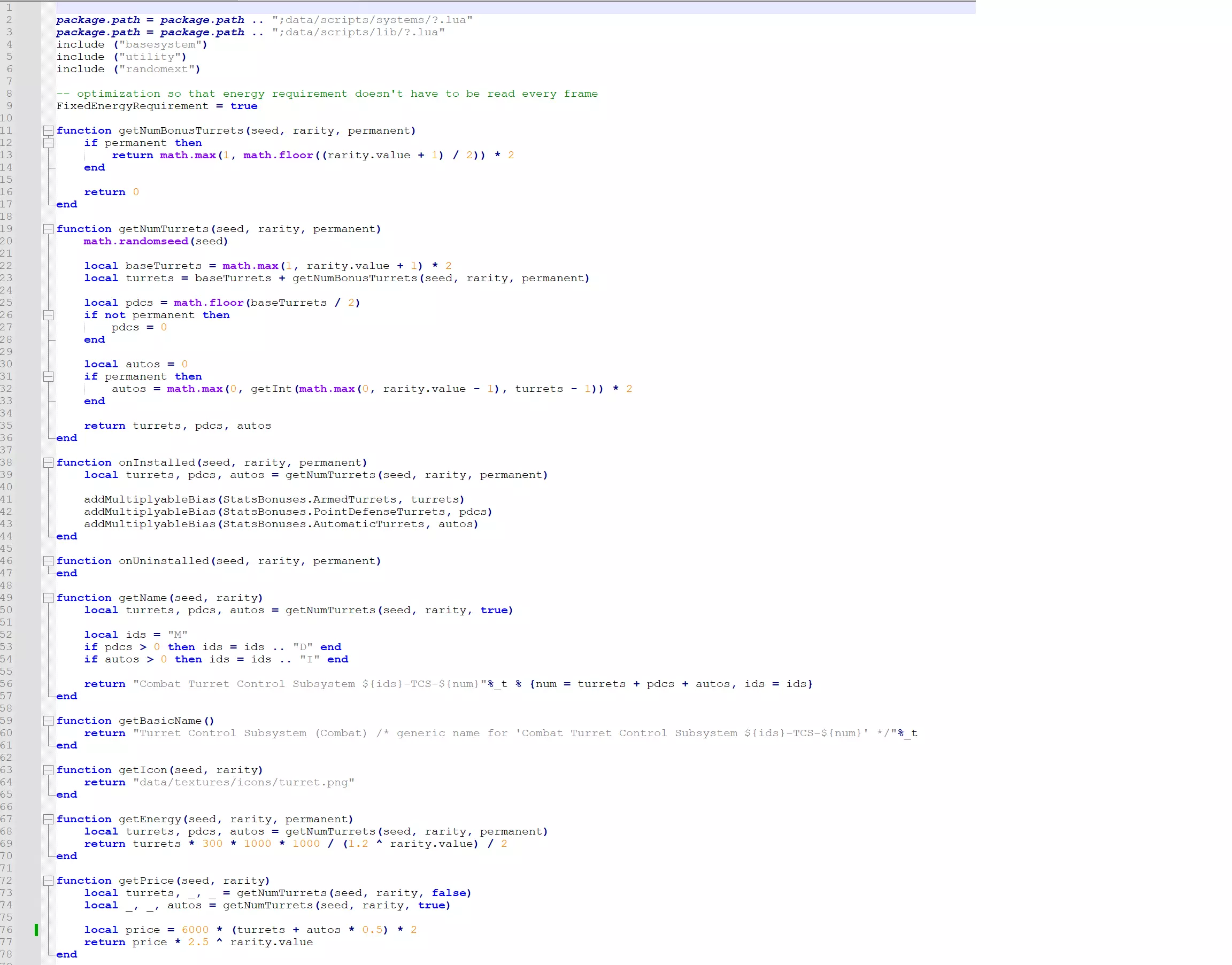Collapse the onInstalled function fold marker
Image resolution: width=1232 pixels, height=965 pixels.
(x=49, y=463)
